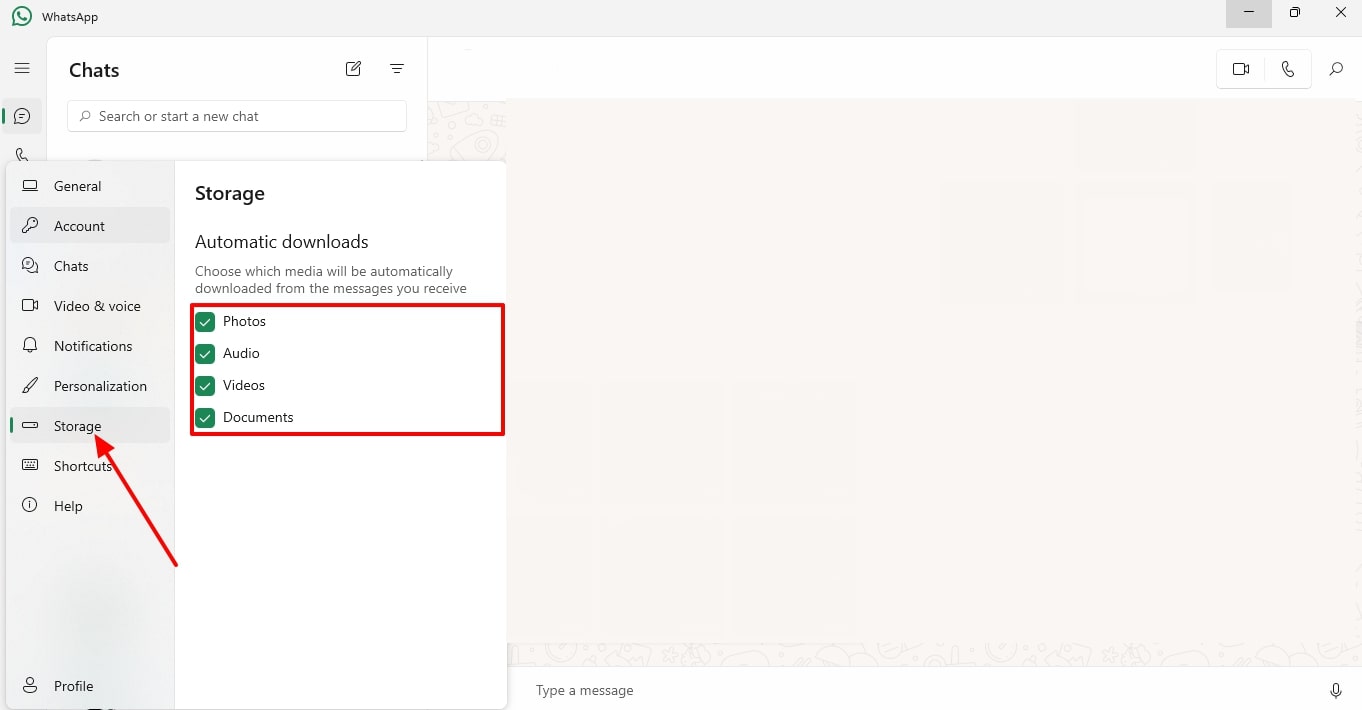Open the Chats tab in sidebar
Image resolution: width=1362 pixels, height=710 pixels.
point(22,116)
